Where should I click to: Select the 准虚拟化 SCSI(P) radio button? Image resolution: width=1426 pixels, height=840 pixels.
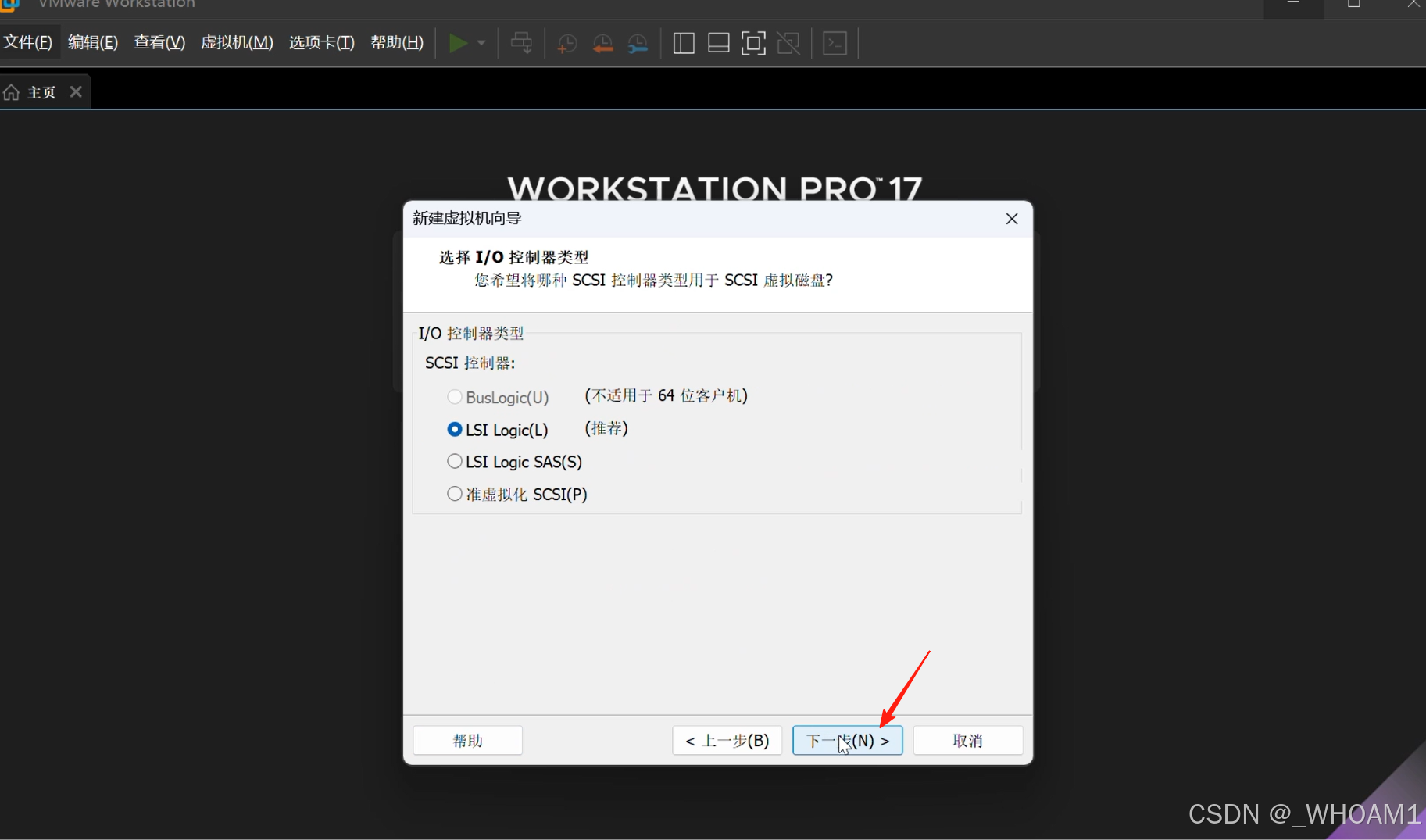click(454, 494)
